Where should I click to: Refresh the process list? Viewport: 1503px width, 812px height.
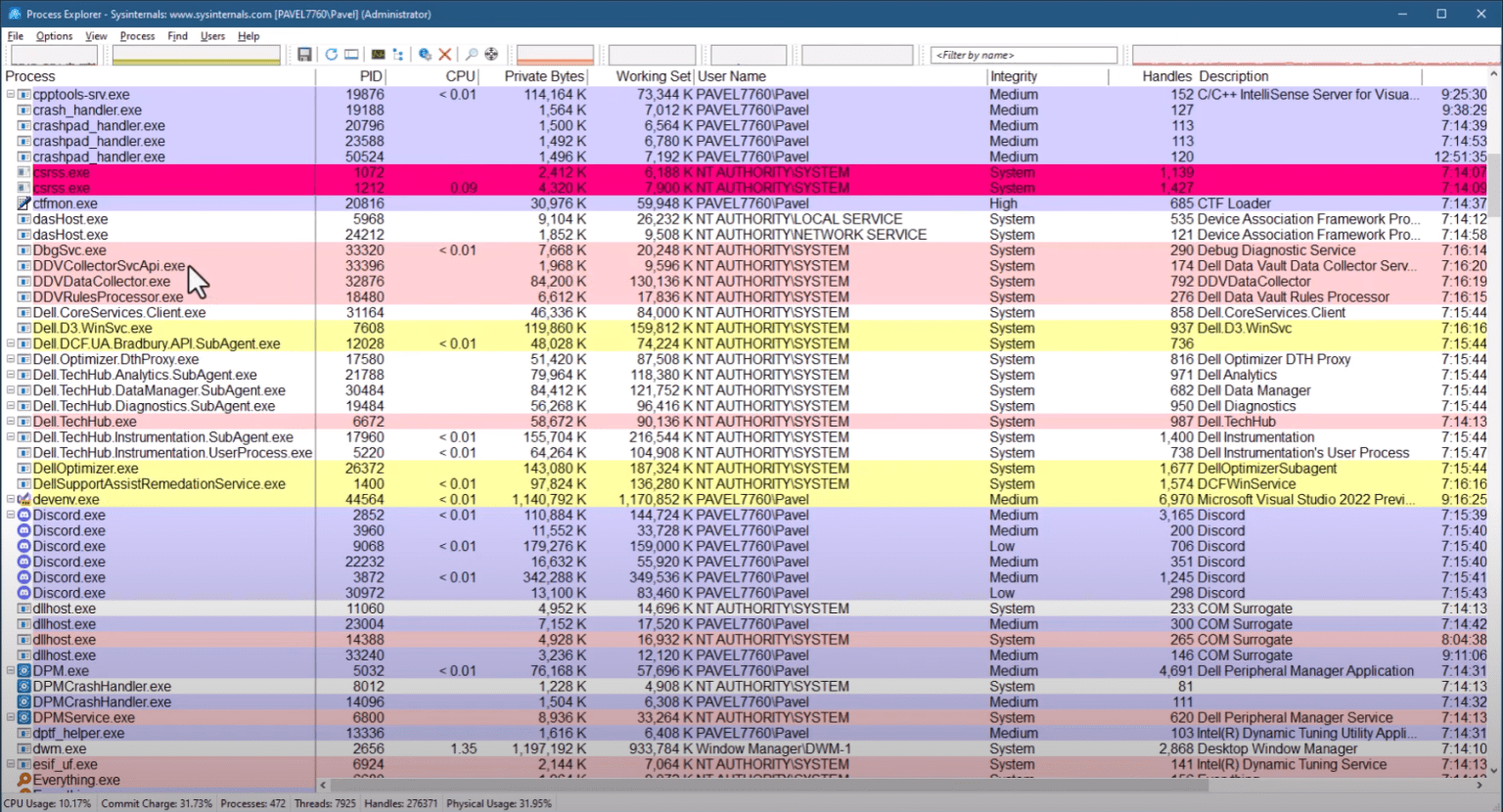[330, 54]
